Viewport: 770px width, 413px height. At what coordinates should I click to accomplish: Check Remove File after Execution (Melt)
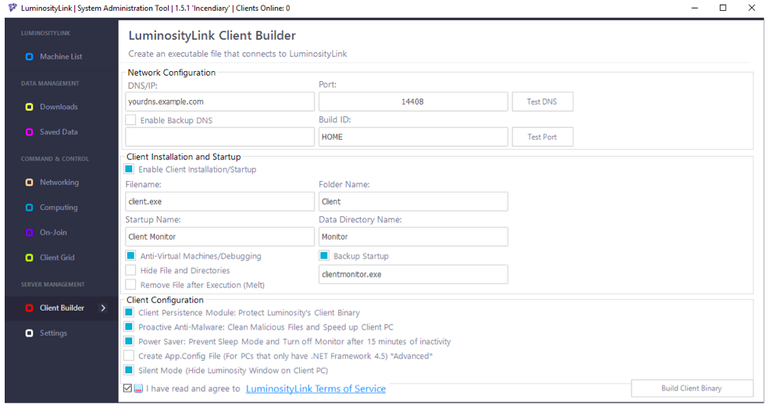tap(131, 284)
